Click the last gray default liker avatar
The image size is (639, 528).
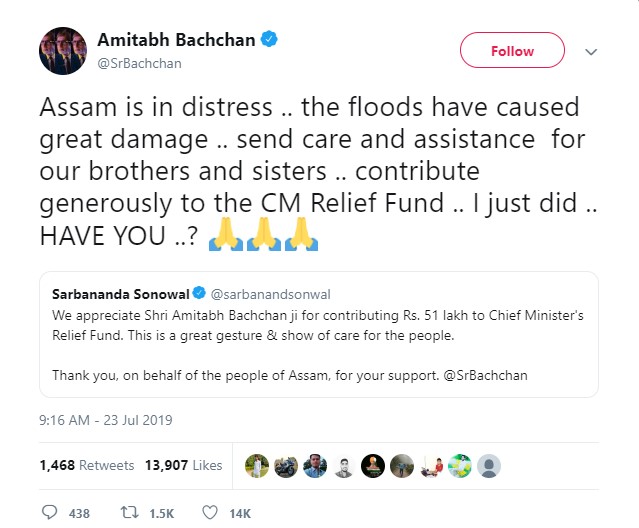pyautogui.click(x=488, y=465)
